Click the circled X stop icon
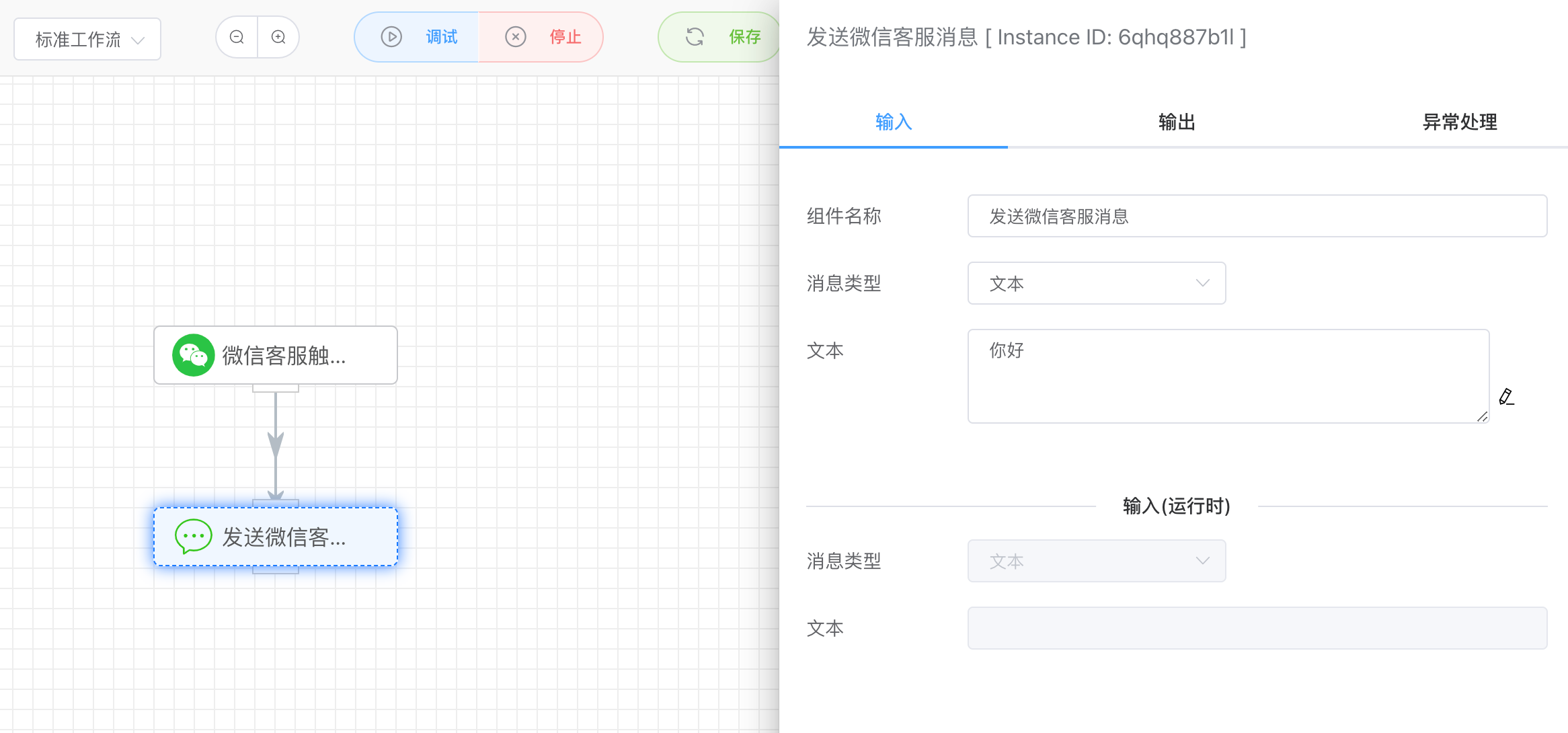This screenshot has height=733, width=1568. (x=516, y=37)
